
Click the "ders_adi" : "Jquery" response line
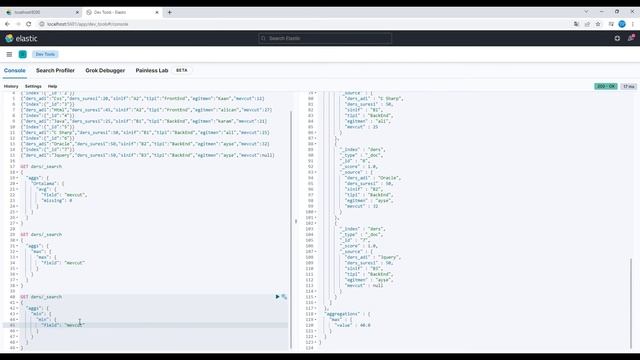point(373,258)
